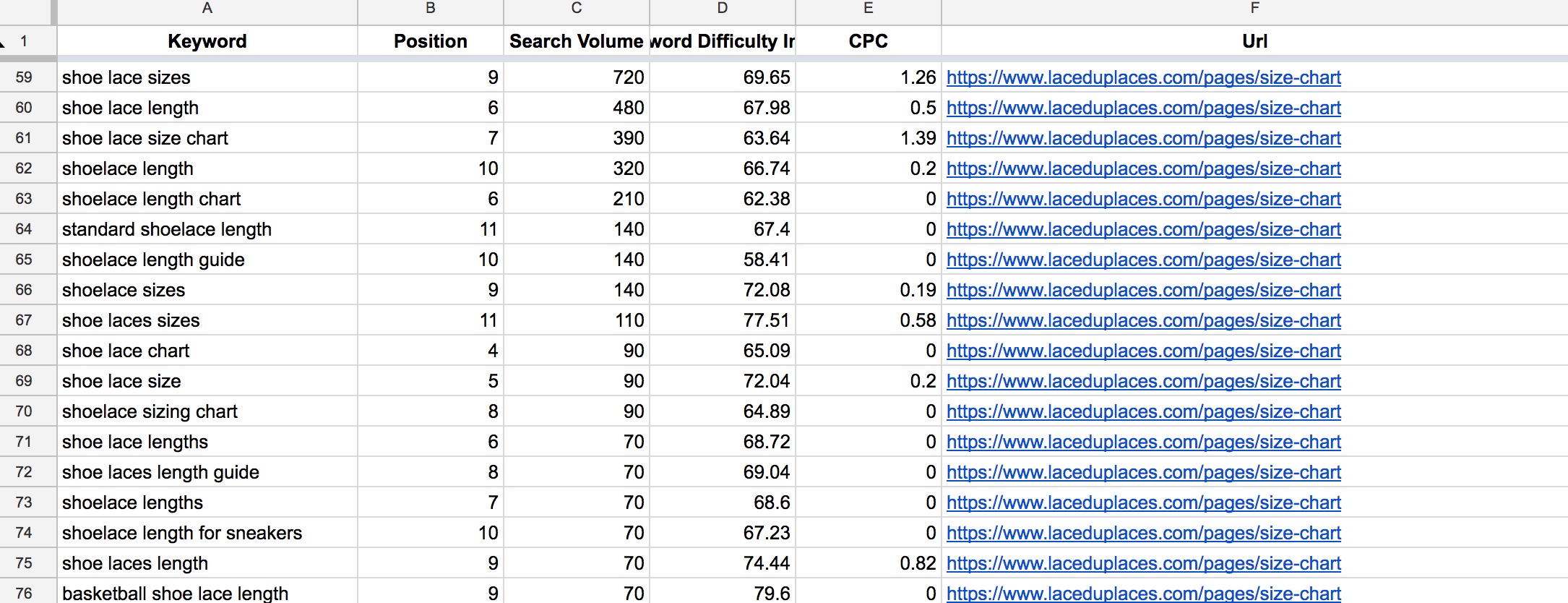Select cell 'standard shoelace length'
The height and width of the screenshot is (603, 1568).
click(x=207, y=229)
